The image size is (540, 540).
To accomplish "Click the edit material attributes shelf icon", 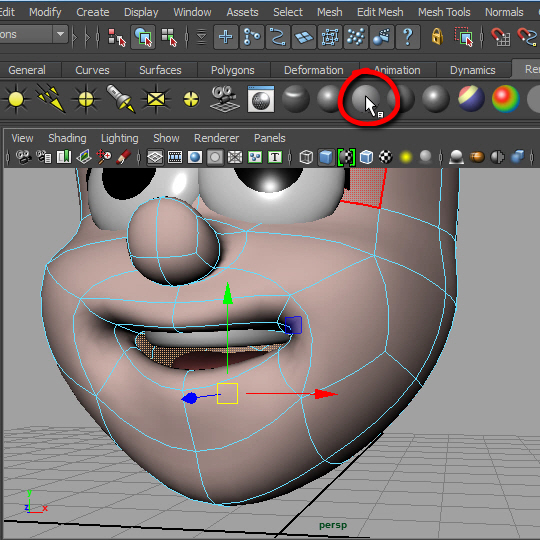I will click(261, 99).
